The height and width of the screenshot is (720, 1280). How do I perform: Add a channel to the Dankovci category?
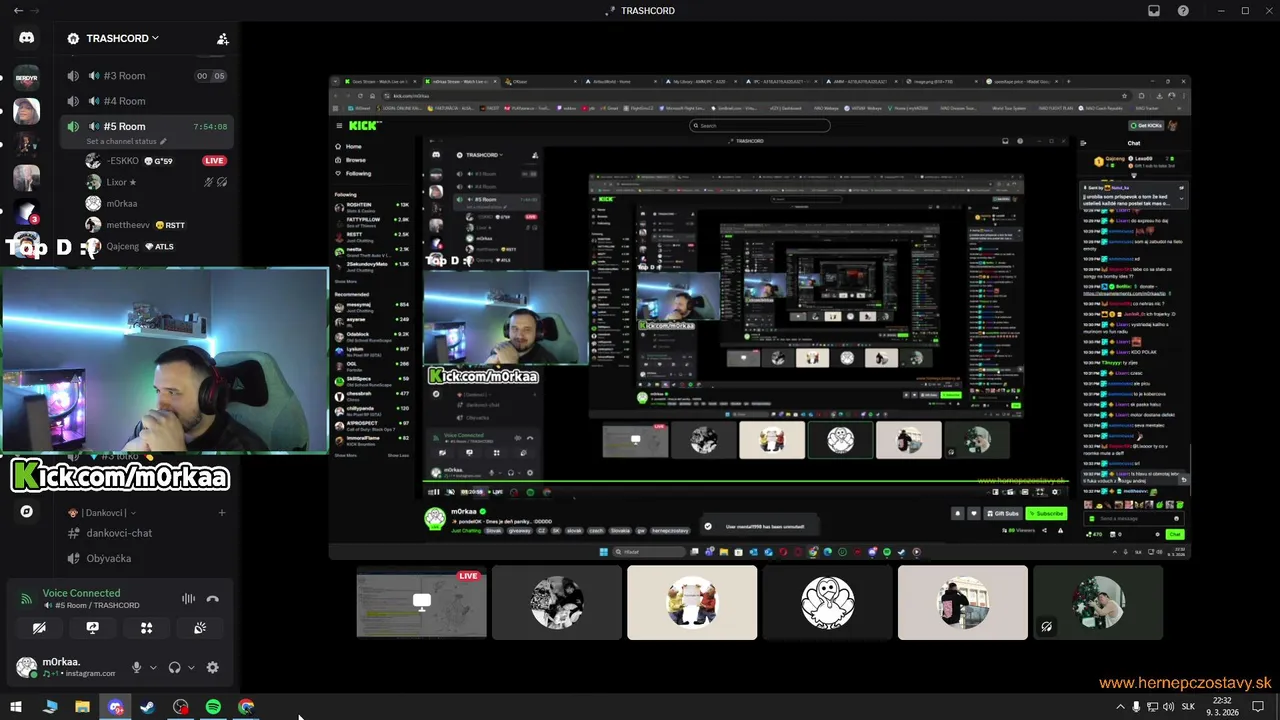(x=222, y=512)
